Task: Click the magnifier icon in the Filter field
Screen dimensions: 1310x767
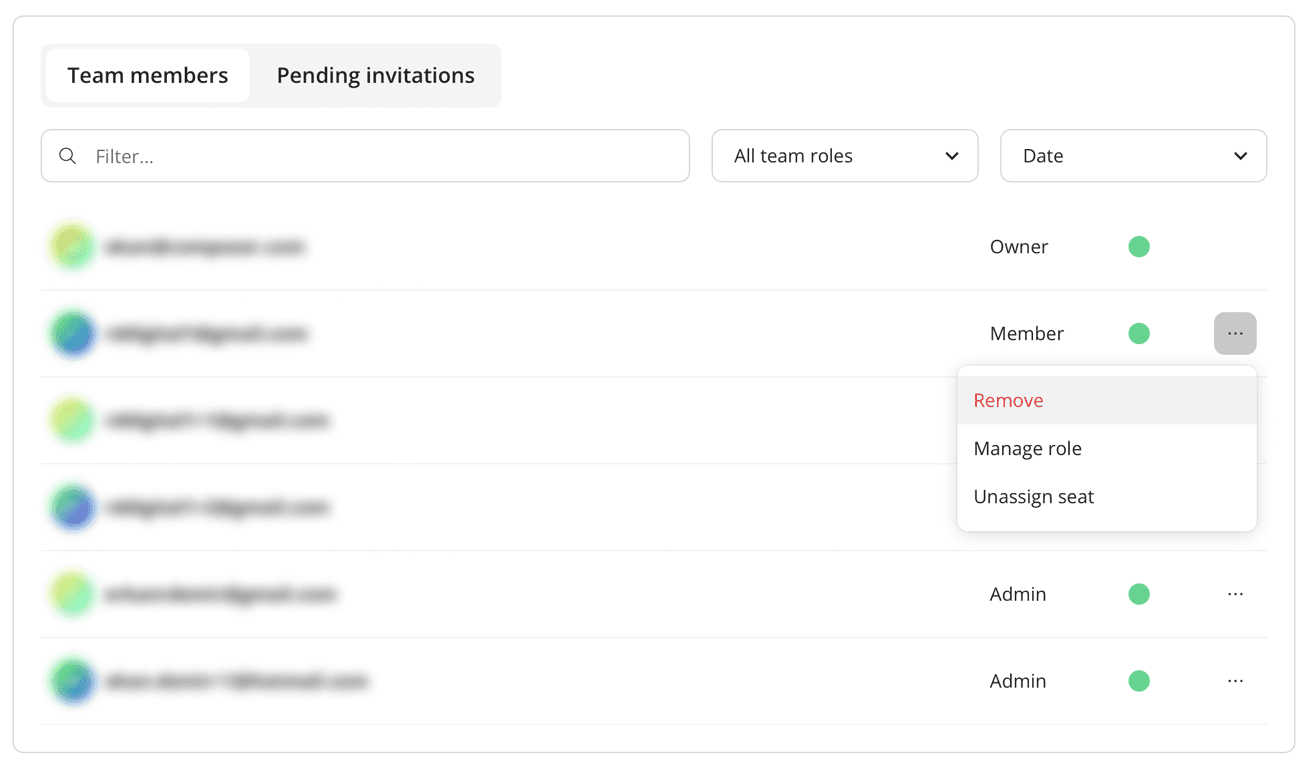Action: (68, 156)
